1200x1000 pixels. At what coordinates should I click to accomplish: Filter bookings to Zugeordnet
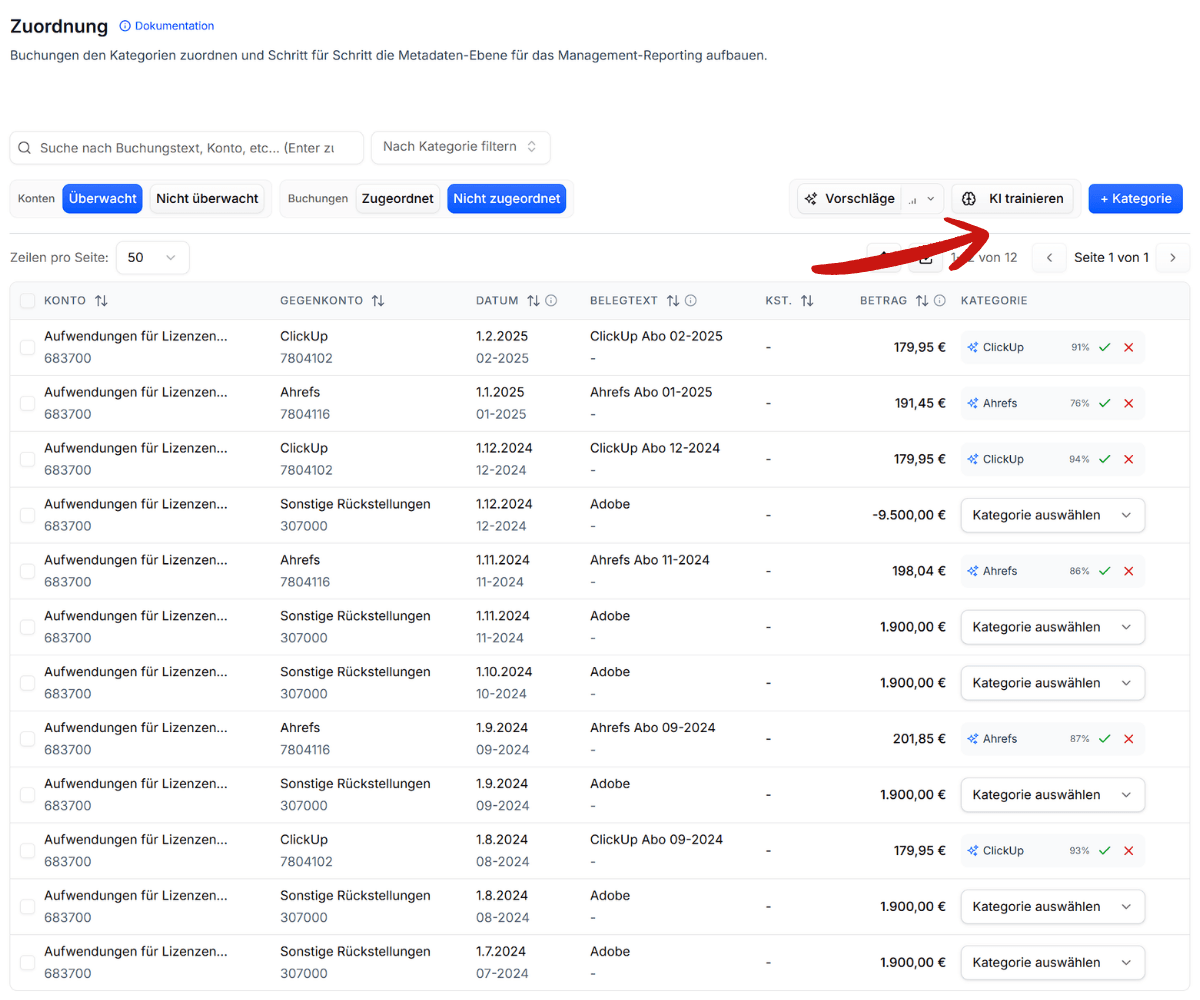click(397, 199)
